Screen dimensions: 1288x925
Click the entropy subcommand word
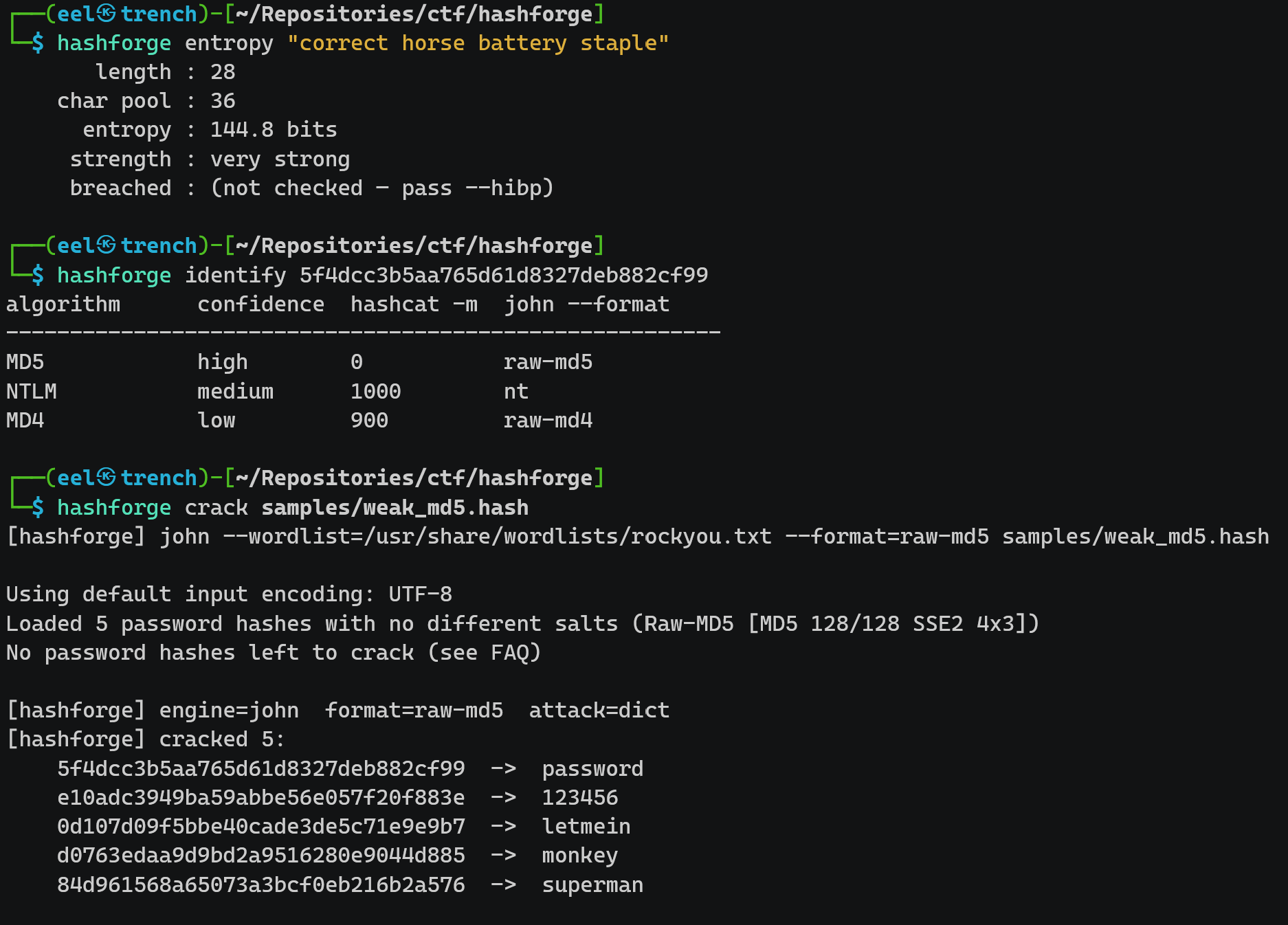229,43
